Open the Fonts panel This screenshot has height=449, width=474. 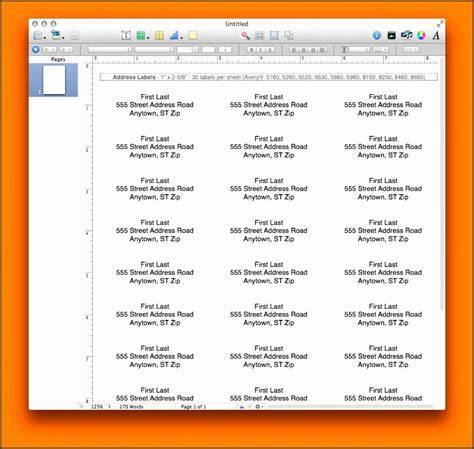(x=436, y=35)
